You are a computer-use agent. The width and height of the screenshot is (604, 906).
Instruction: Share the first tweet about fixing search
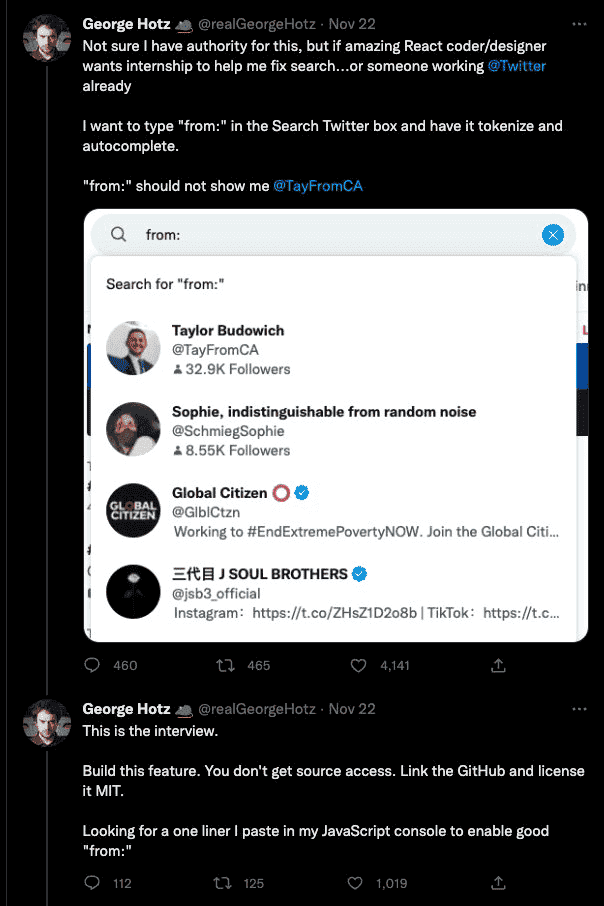498,665
